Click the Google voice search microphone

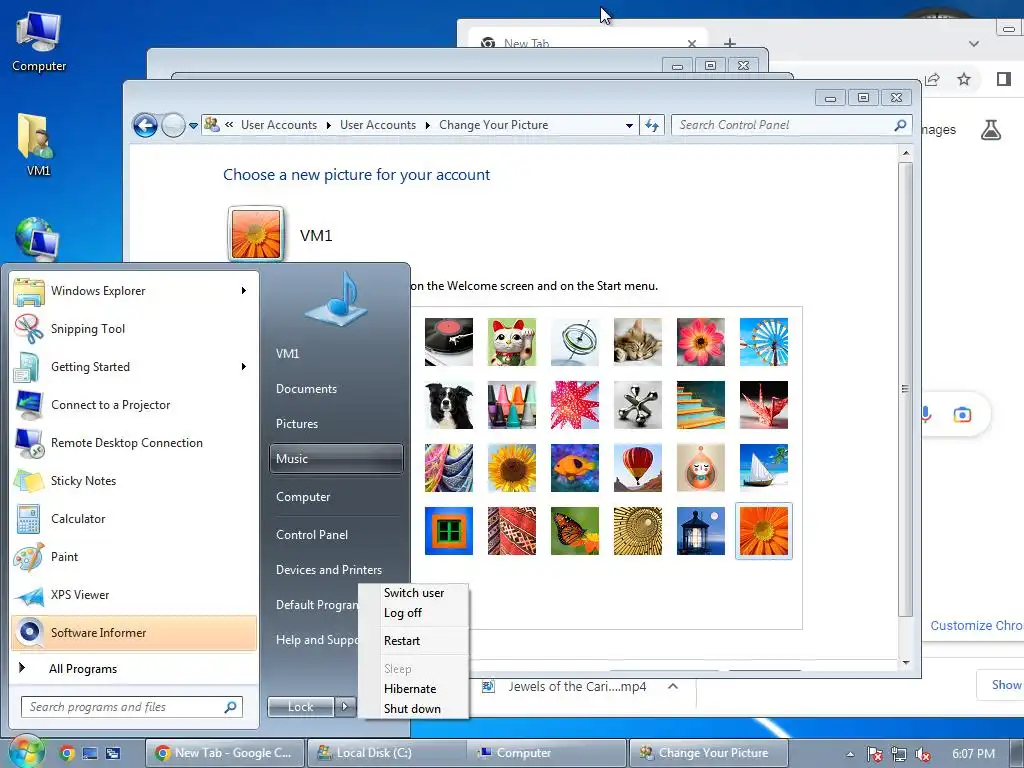point(926,414)
